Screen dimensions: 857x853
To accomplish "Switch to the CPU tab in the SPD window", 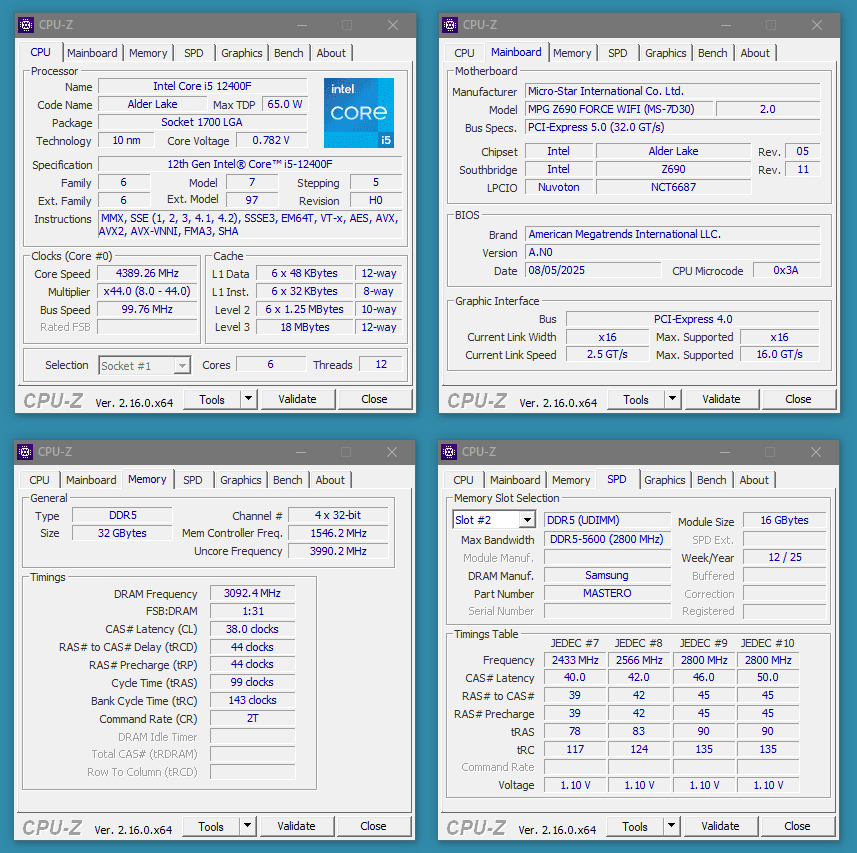I will [x=463, y=480].
